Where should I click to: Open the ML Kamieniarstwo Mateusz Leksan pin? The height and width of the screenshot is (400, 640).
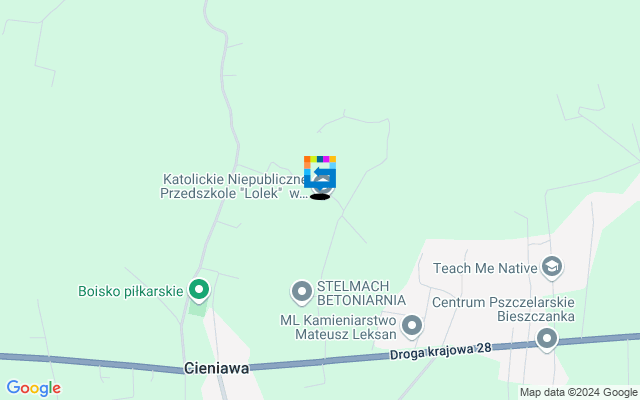click(x=411, y=327)
